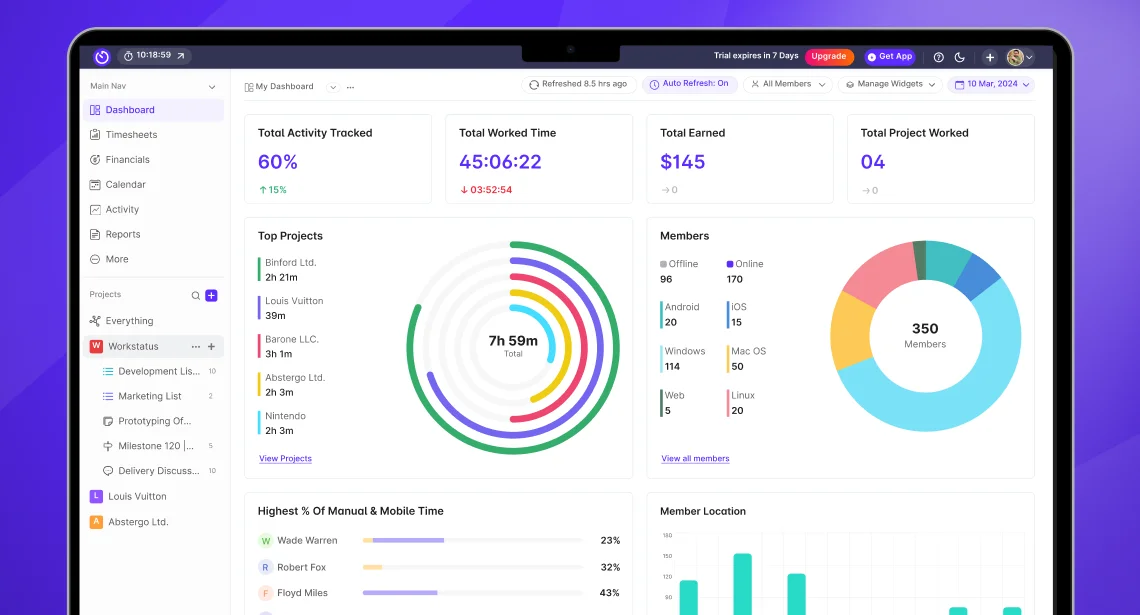Open the Timesheets section icon
1140x615 pixels.
(x=96, y=134)
